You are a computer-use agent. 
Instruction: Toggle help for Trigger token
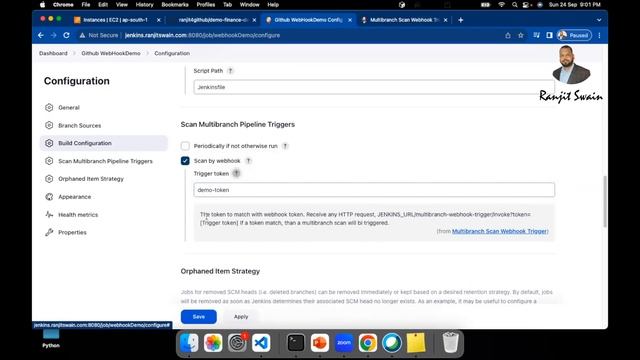pyautogui.click(x=236, y=173)
